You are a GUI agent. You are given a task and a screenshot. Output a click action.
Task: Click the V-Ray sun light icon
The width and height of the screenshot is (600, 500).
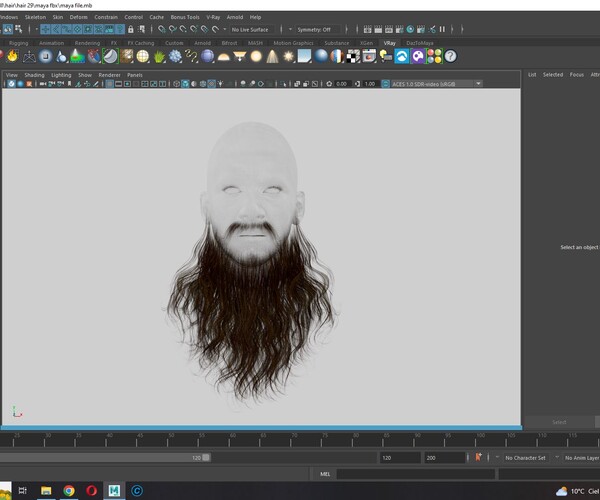(289, 56)
